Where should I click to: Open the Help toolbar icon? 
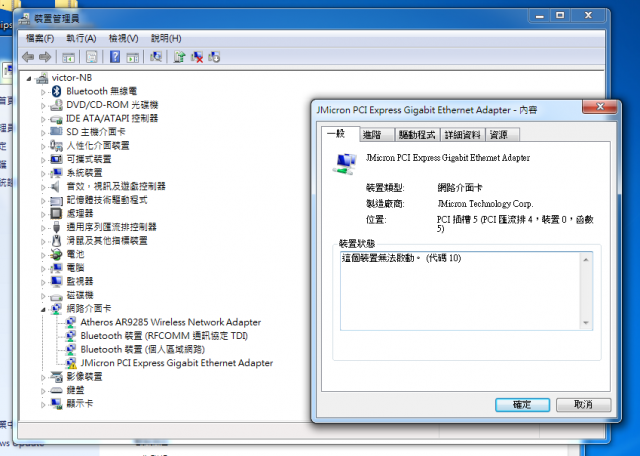[x=115, y=57]
